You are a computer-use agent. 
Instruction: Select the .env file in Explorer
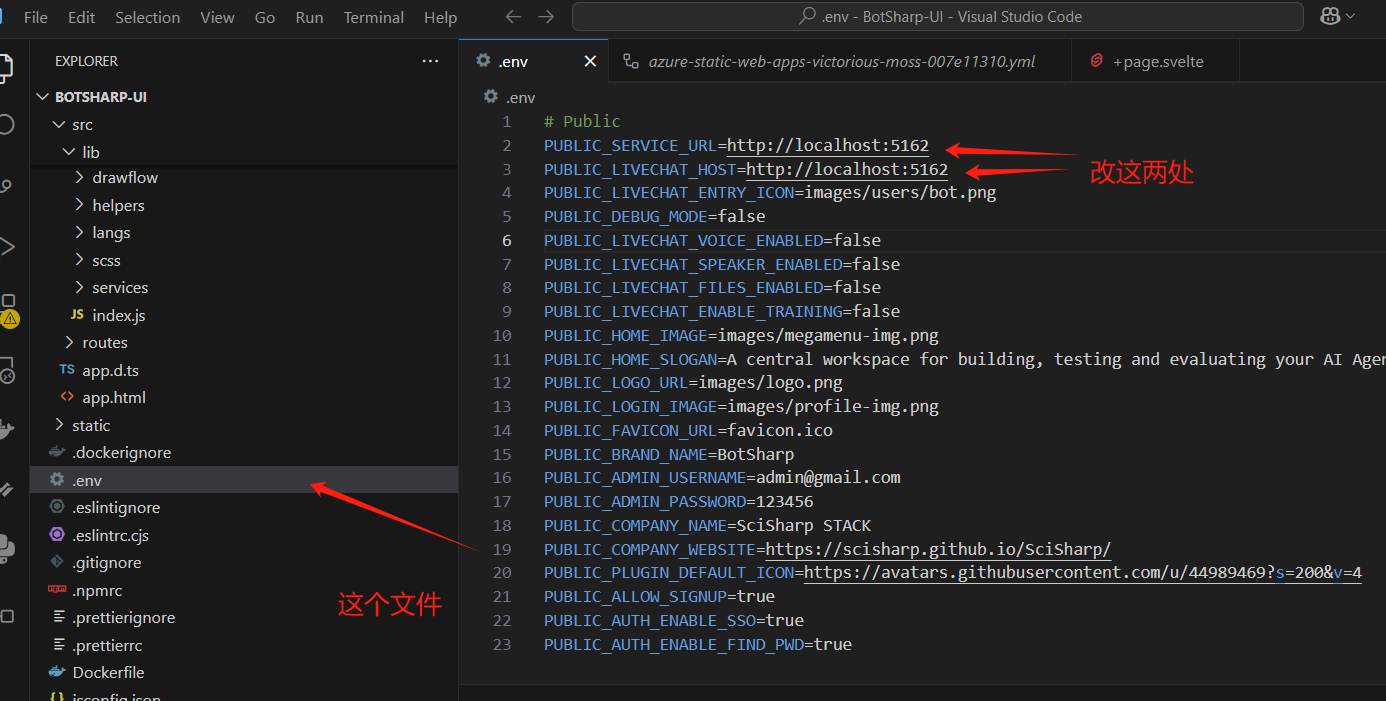[244, 480]
